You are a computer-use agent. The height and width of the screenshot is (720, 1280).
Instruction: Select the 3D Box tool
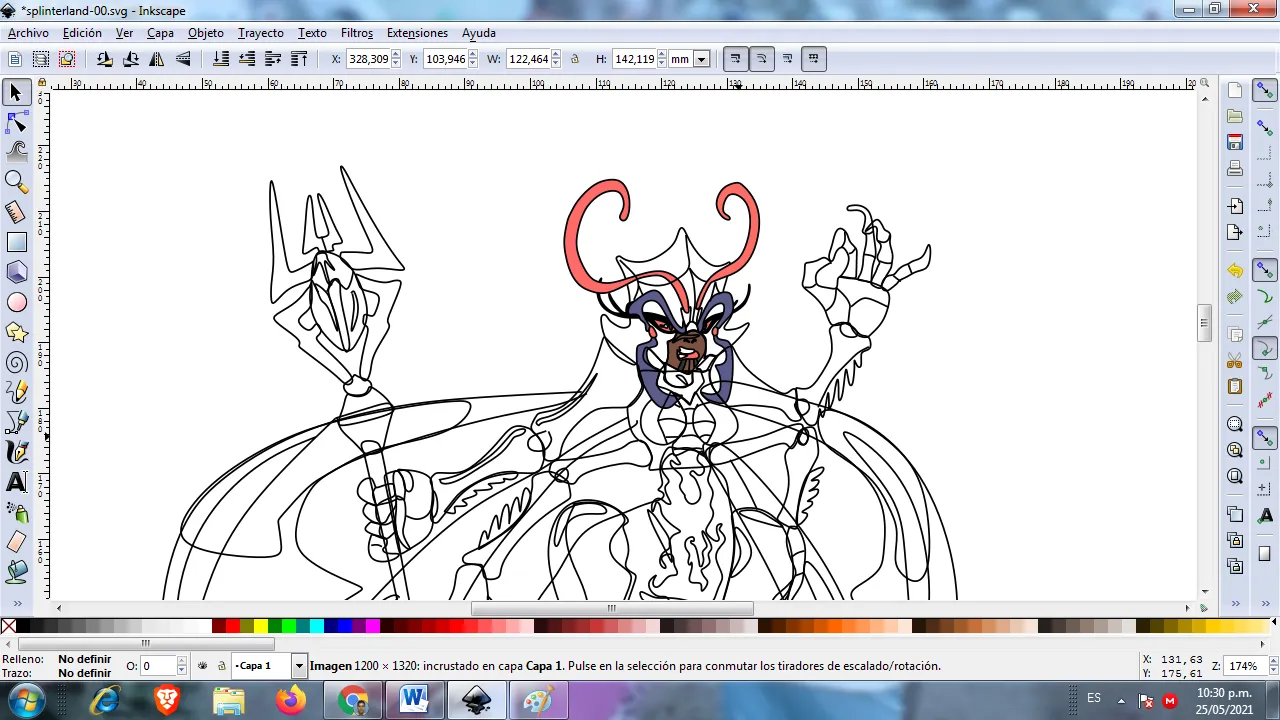17,272
